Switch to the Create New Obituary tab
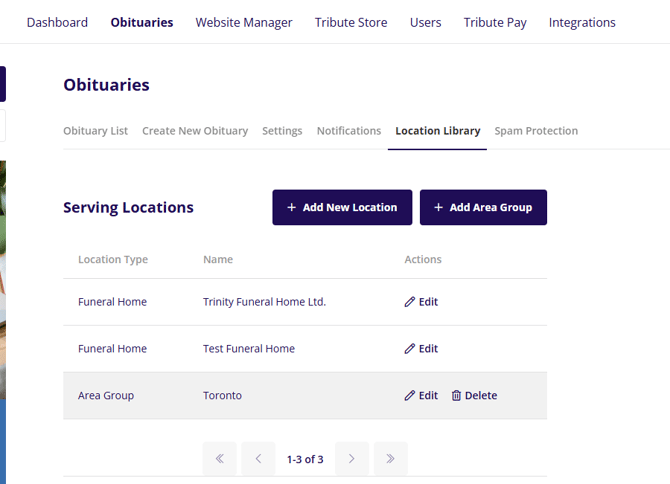 coord(195,131)
